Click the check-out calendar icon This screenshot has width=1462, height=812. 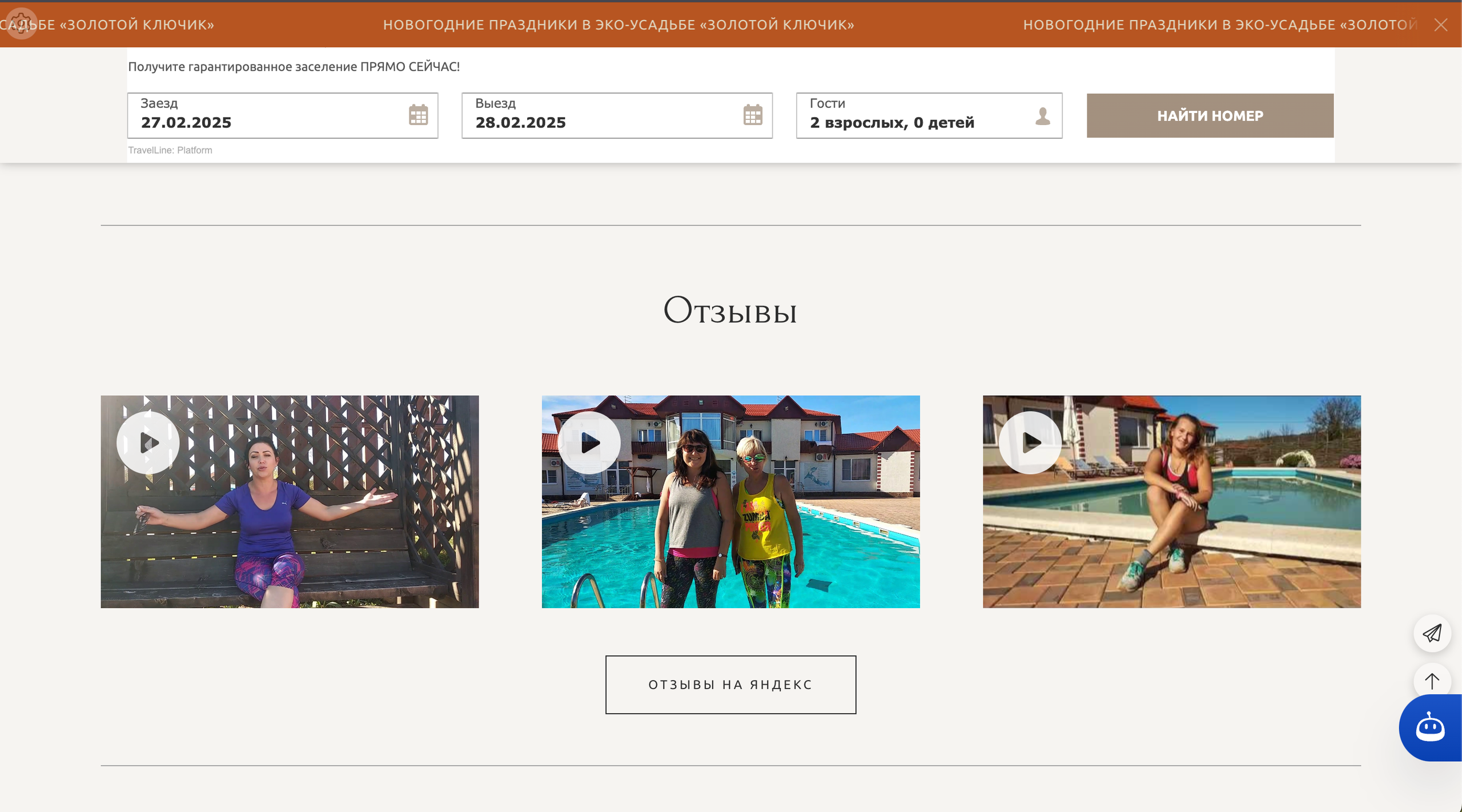(x=753, y=115)
